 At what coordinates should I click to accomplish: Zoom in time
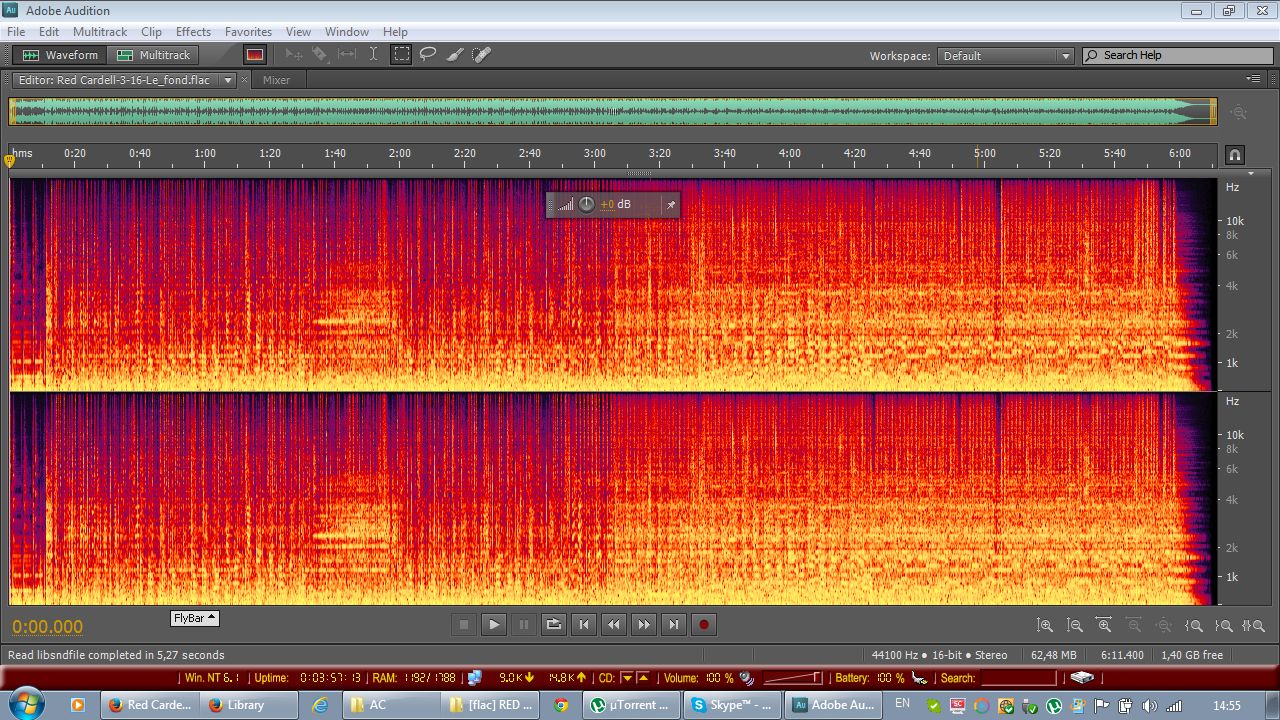(1105, 626)
